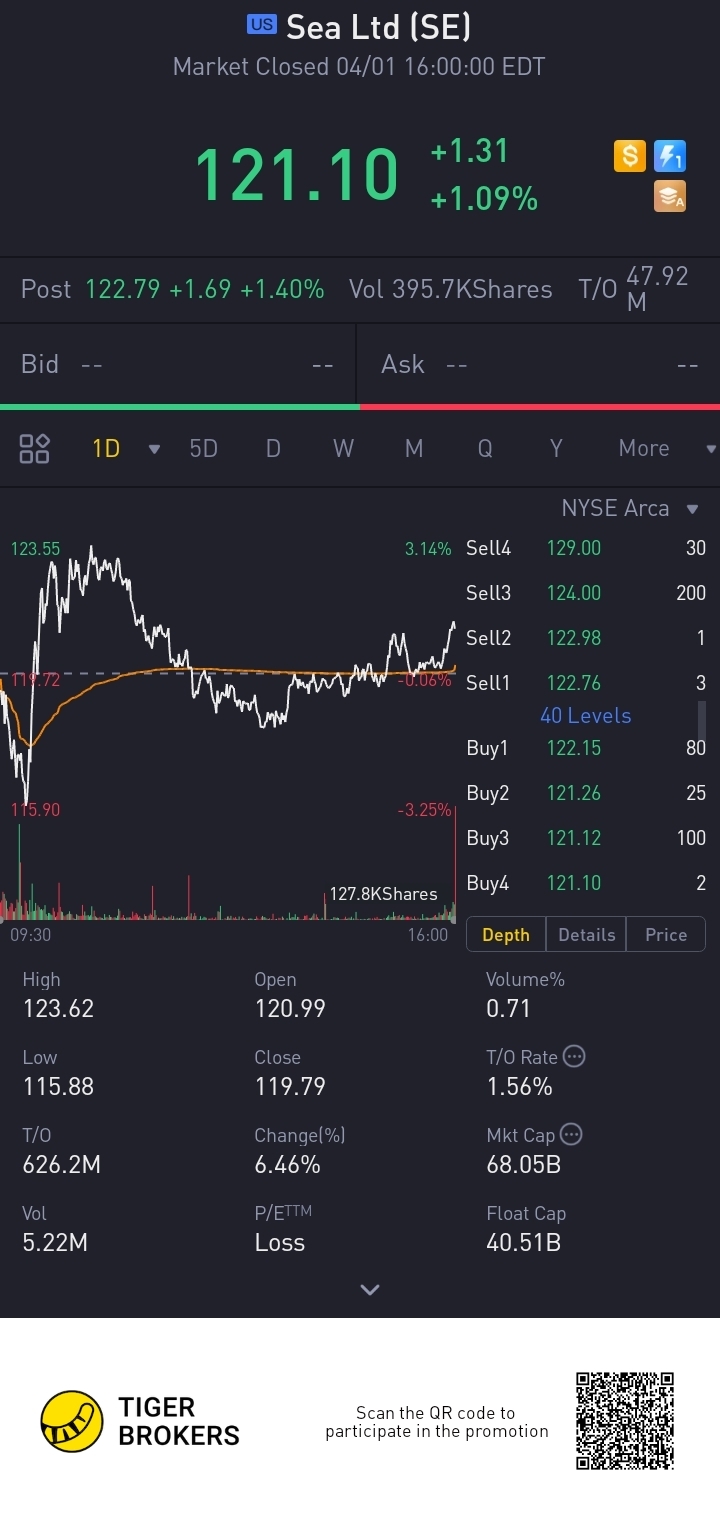Tap the Low value 115.88

(x=58, y=1086)
